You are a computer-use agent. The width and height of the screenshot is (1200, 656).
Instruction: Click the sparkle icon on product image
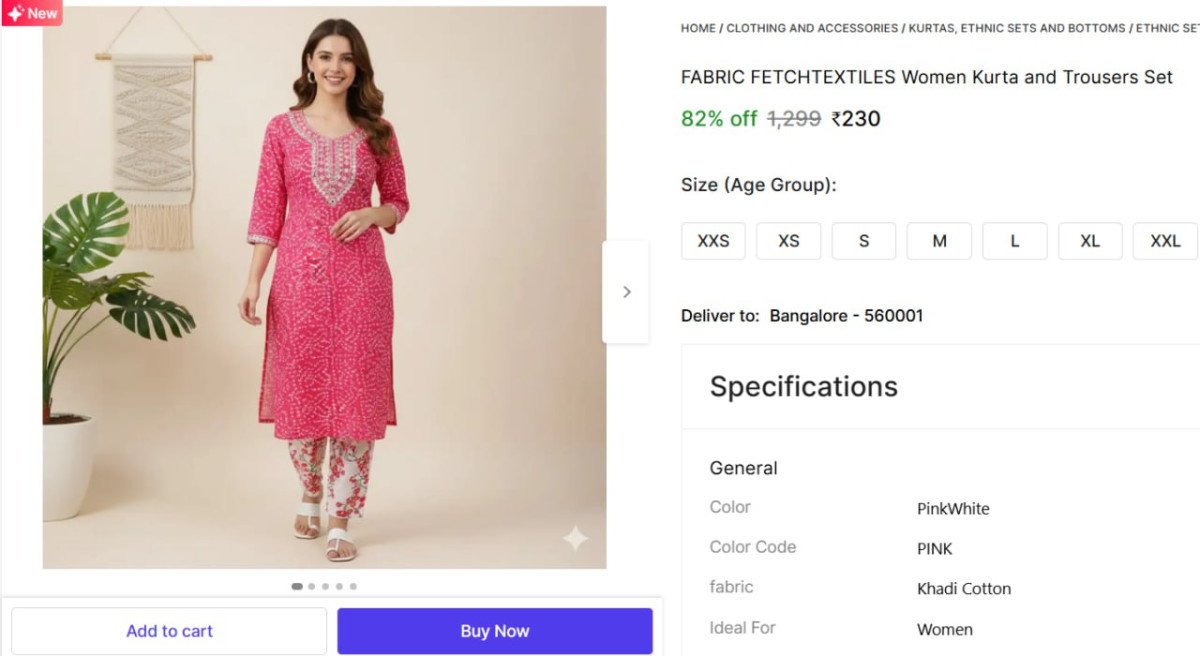(x=575, y=539)
